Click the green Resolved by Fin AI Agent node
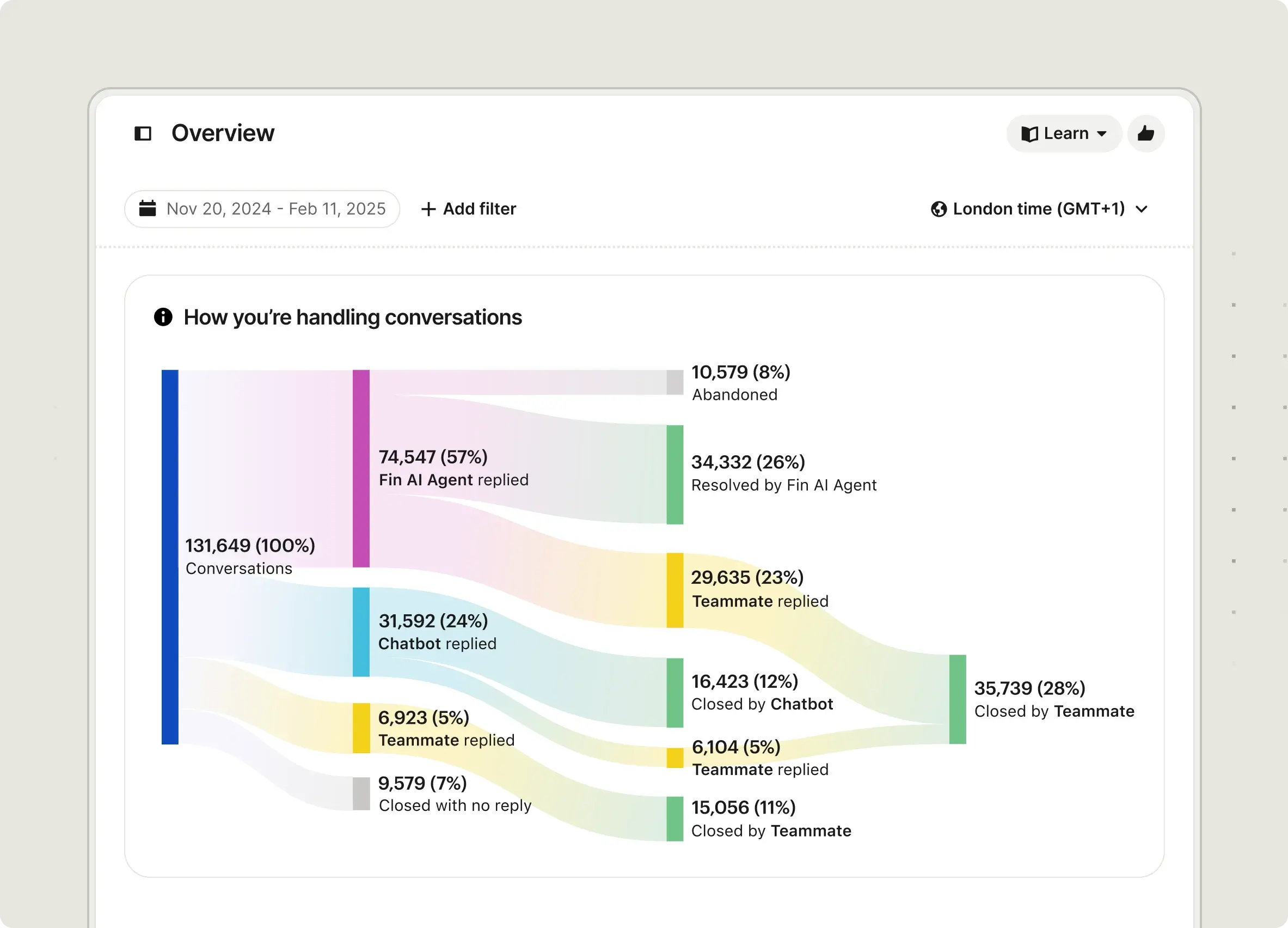 [674, 474]
